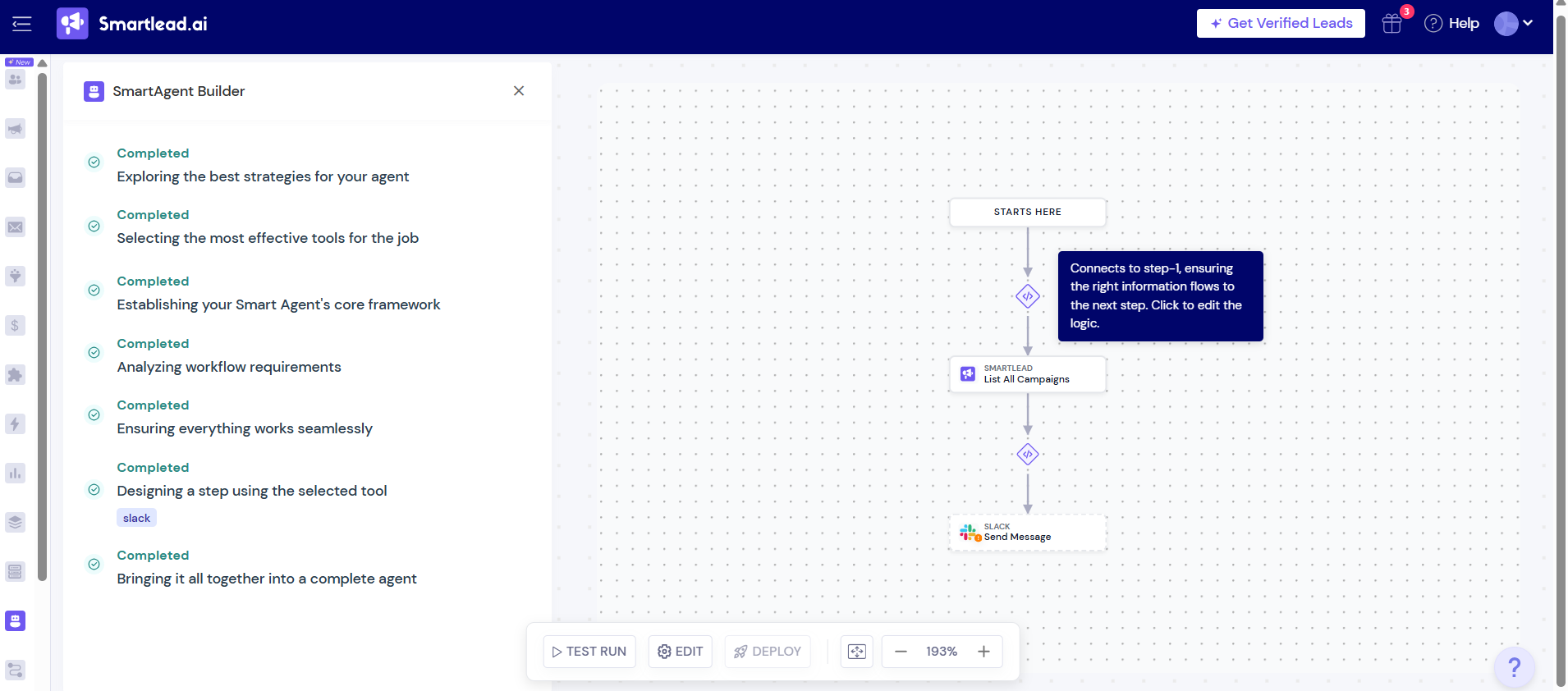The image size is (1568, 691).
Task: Click the SmartAgent Builder header icon
Action: tap(94, 91)
